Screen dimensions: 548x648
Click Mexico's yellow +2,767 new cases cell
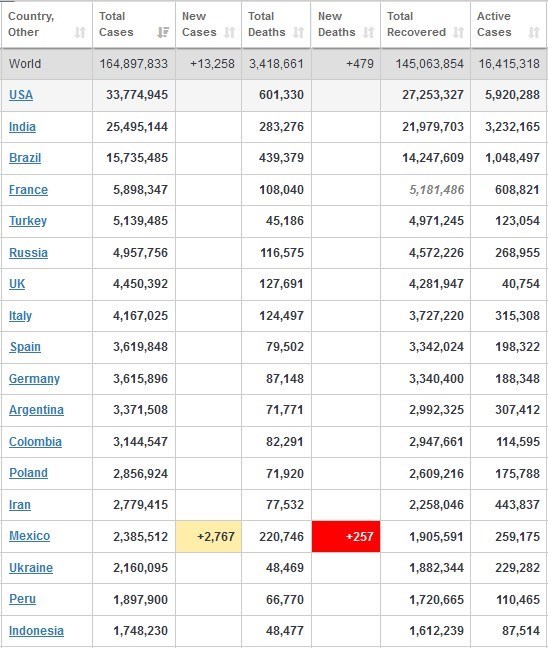point(208,536)
